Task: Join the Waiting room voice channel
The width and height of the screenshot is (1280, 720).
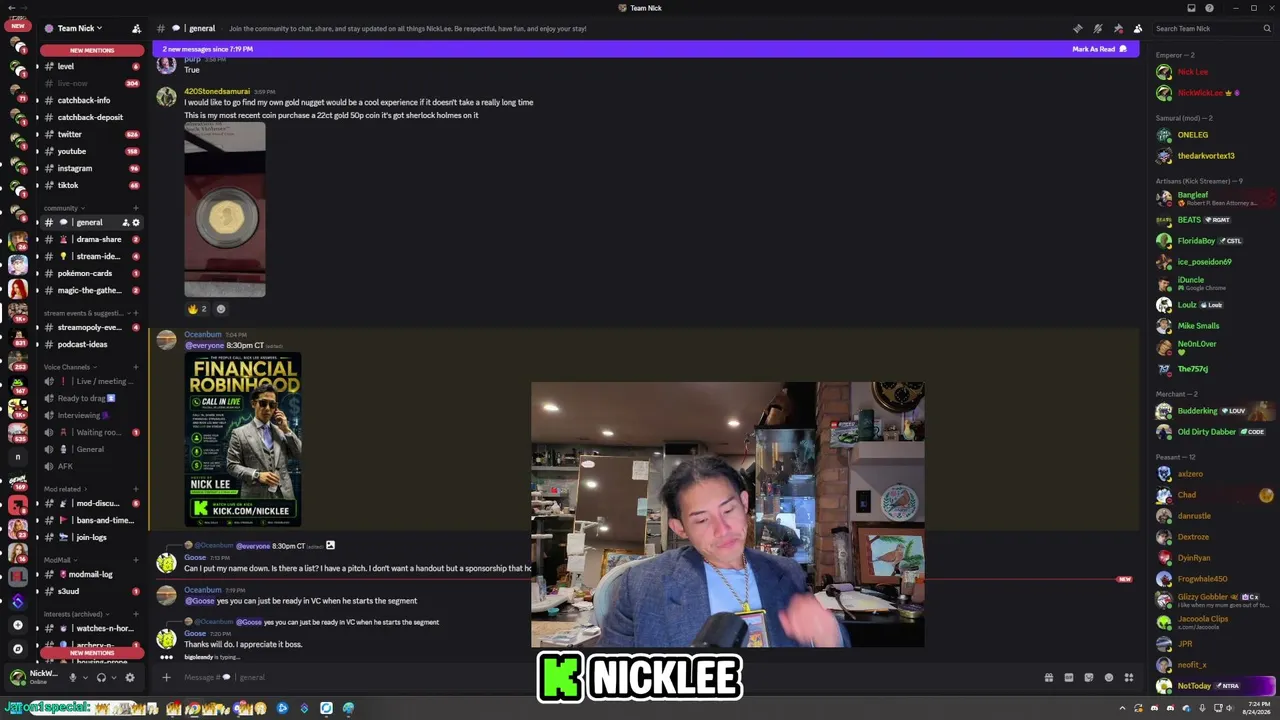Action: [92, 432]
